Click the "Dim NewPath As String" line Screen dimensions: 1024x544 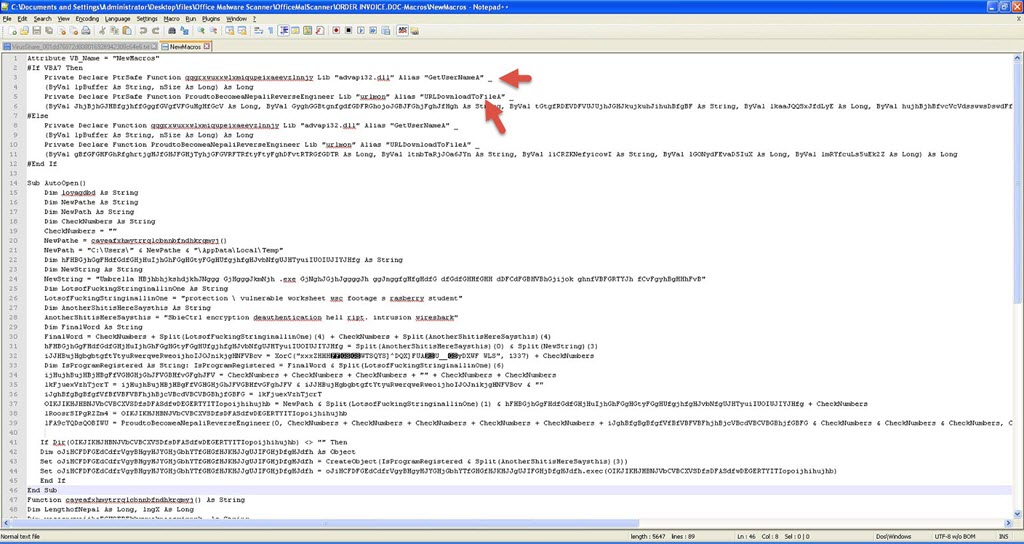[89, 212]
